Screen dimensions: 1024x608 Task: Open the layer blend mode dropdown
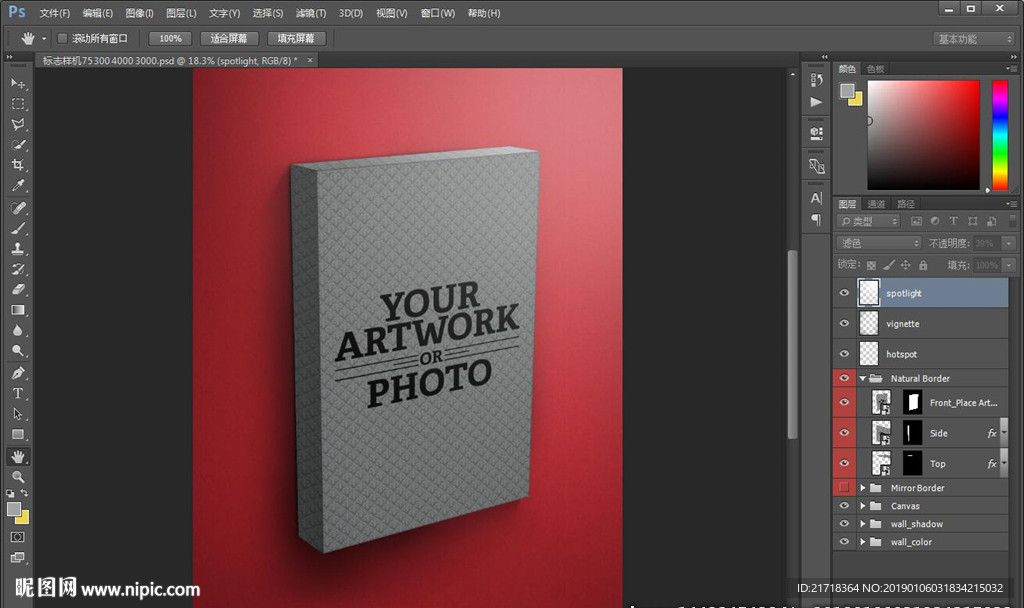(879, 243)
